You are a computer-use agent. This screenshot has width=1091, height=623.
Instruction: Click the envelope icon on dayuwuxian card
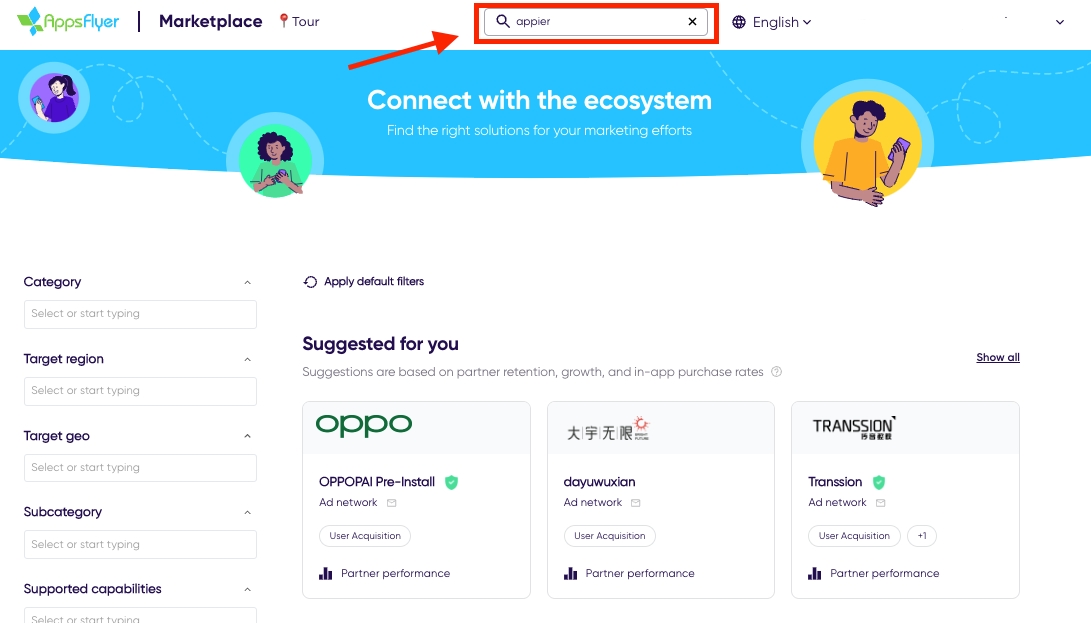(x=636, y=503)
